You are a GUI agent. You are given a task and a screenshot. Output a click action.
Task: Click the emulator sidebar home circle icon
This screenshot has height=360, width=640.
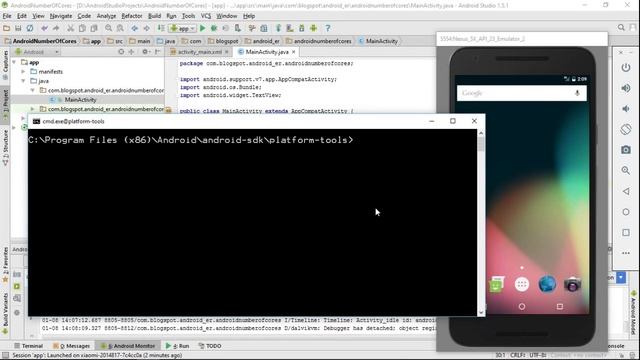tap(626, 212)
